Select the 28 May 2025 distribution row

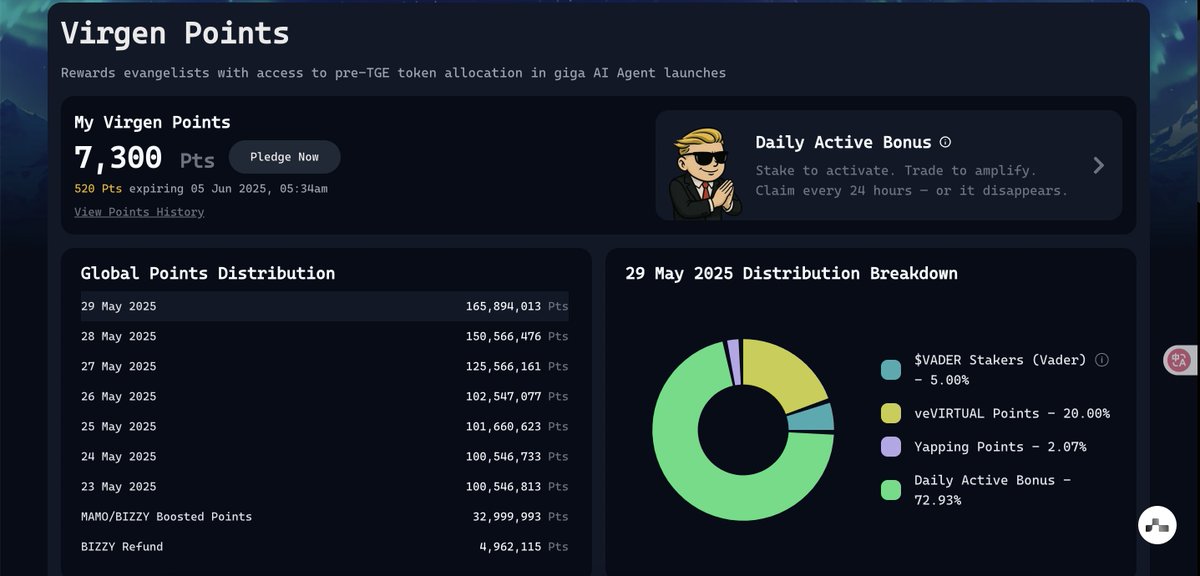point(325,336)
